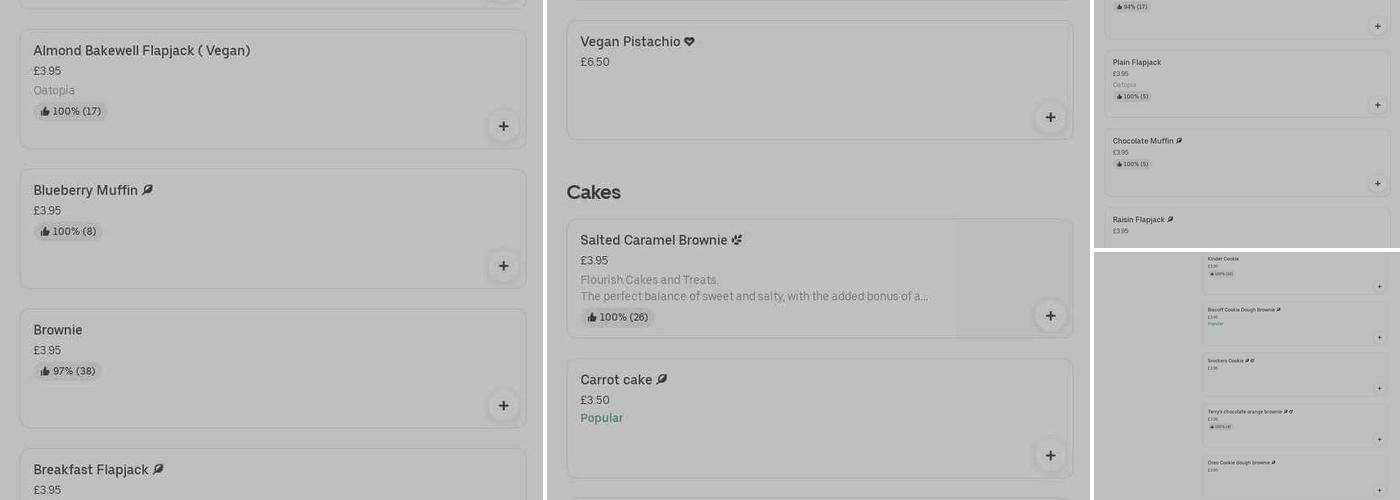Add Chocolate Muffin via plus icon
Image resolution: width=1400 pixels, height=500 pixels.
1377,184
